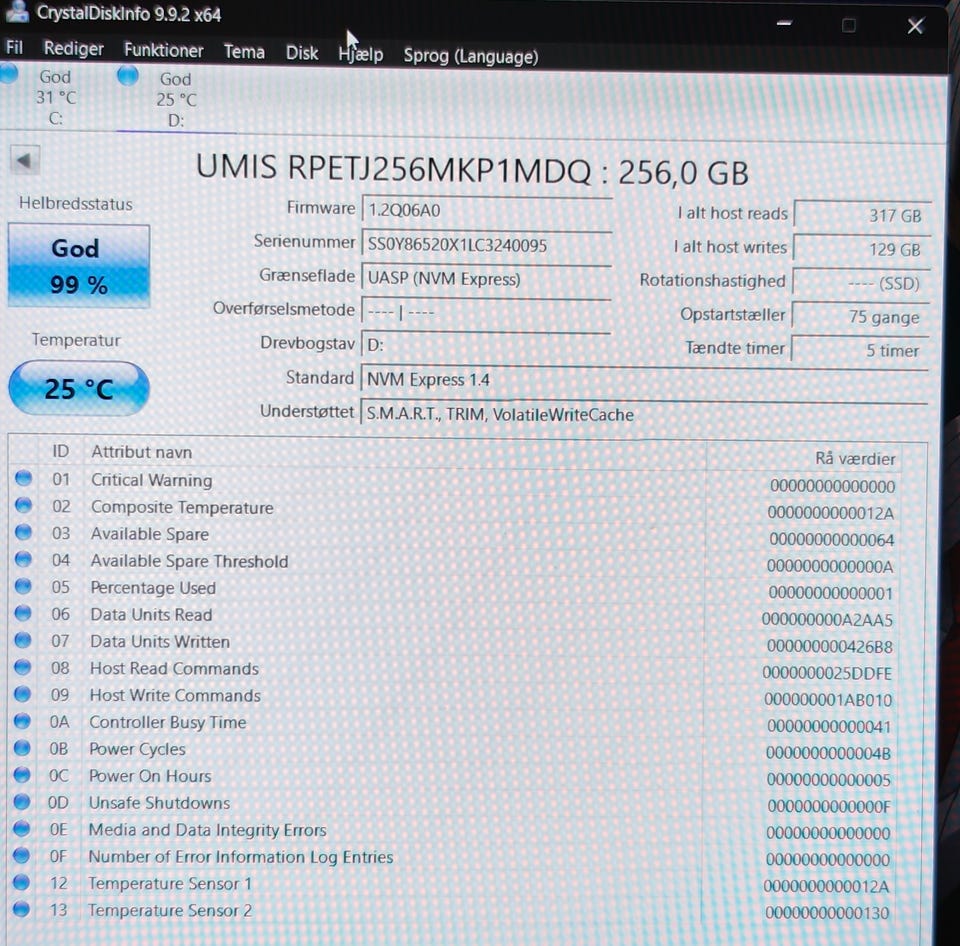Select the Unsafe Shutdowns attribute name
Image resolution: width=960 pixels, height=946 pixels.
[x=159, y=803]
